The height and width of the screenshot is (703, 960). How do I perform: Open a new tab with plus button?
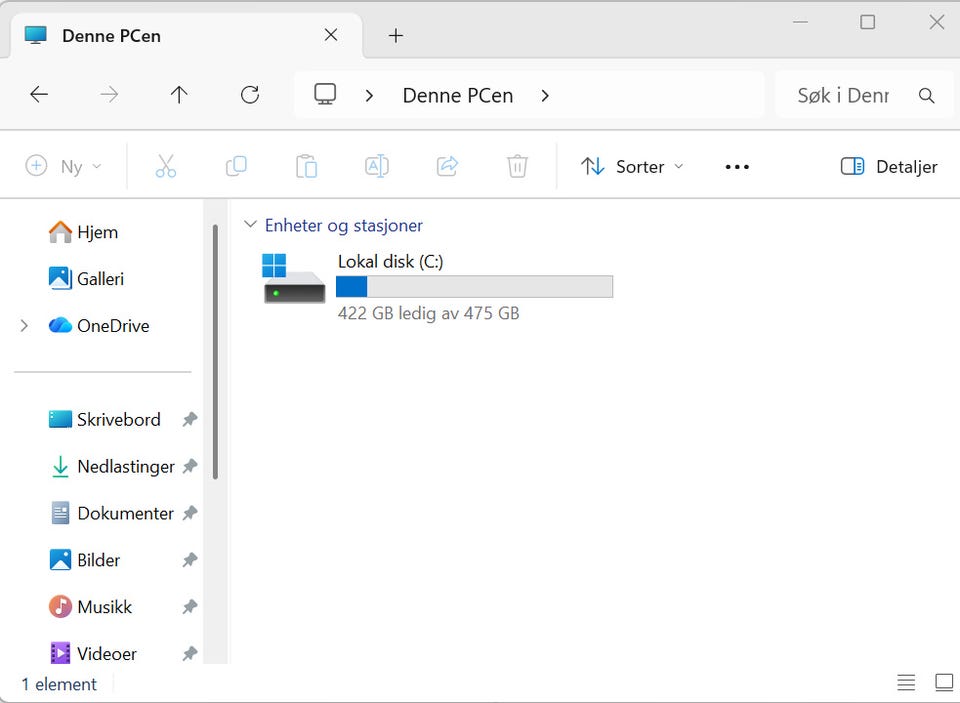click(396, 36)
